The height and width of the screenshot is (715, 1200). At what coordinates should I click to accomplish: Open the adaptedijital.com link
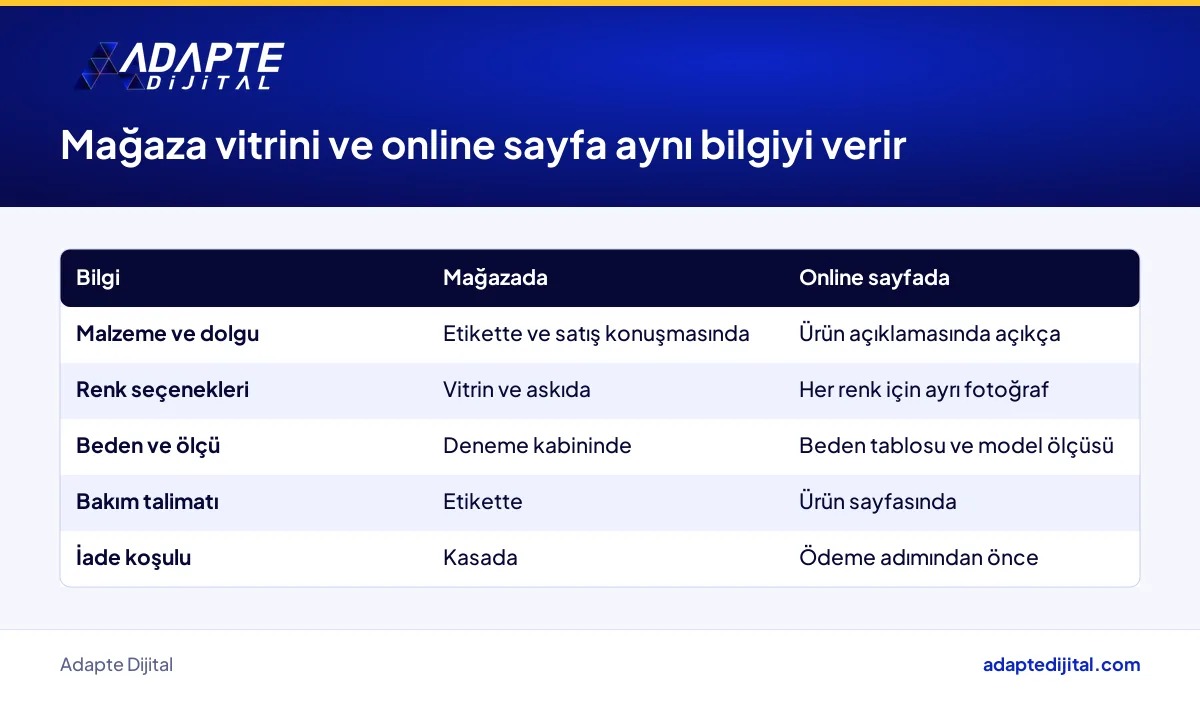(1061, 665)
